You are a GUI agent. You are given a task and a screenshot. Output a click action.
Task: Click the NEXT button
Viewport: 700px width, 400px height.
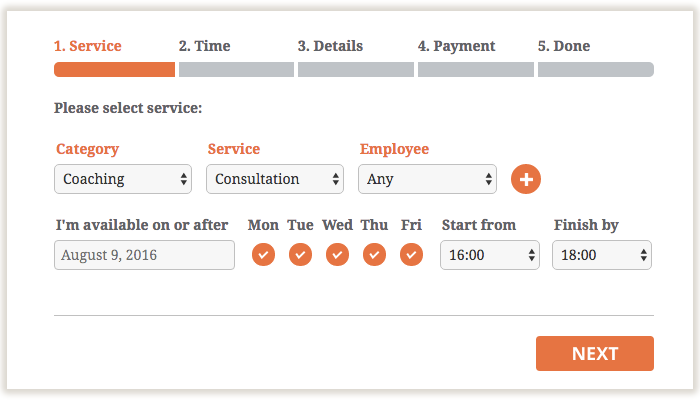coord(595,354)
